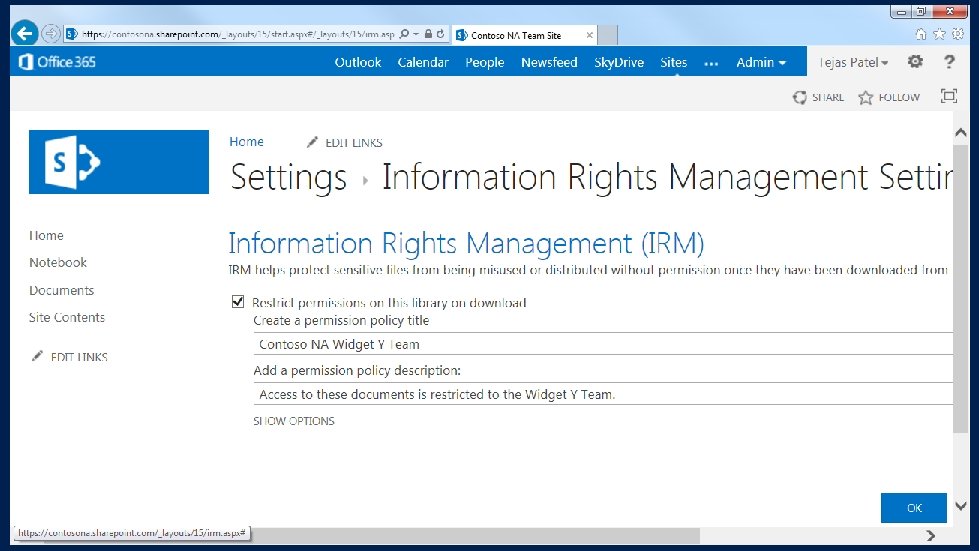Click pencil icon beside sidebar Edit Links

click(37, 356)
